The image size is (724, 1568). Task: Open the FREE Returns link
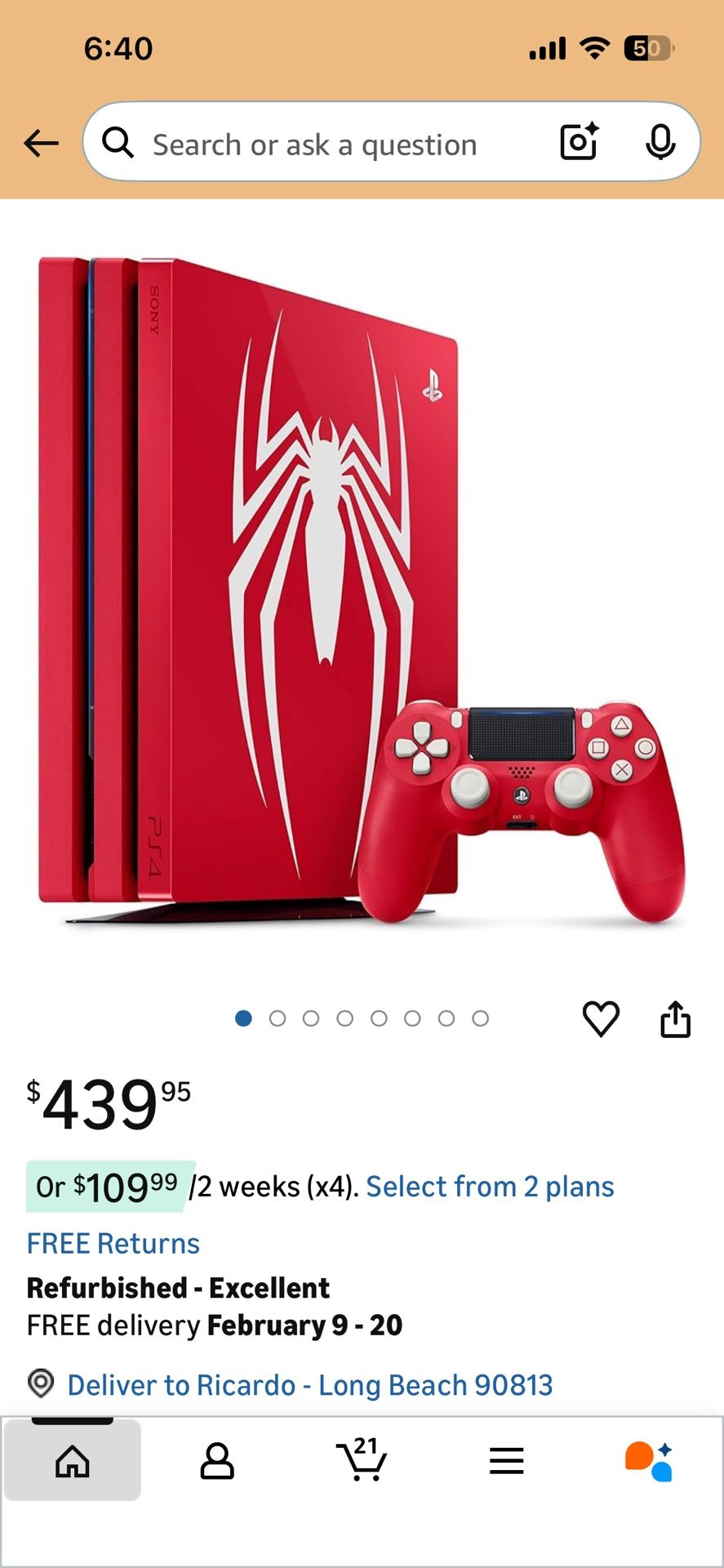[113, 1244]
